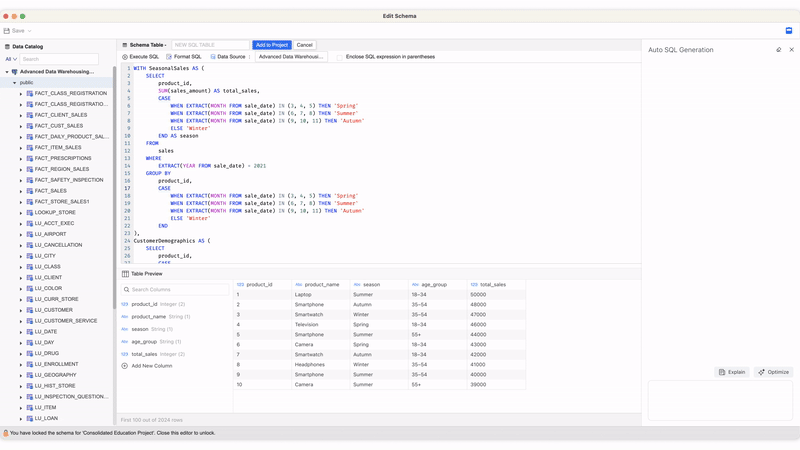Image resolution: width=800 pixels, height=450 pixels.
Task: Click the Explain icon in SQL panel
Action: click(722, 372)
